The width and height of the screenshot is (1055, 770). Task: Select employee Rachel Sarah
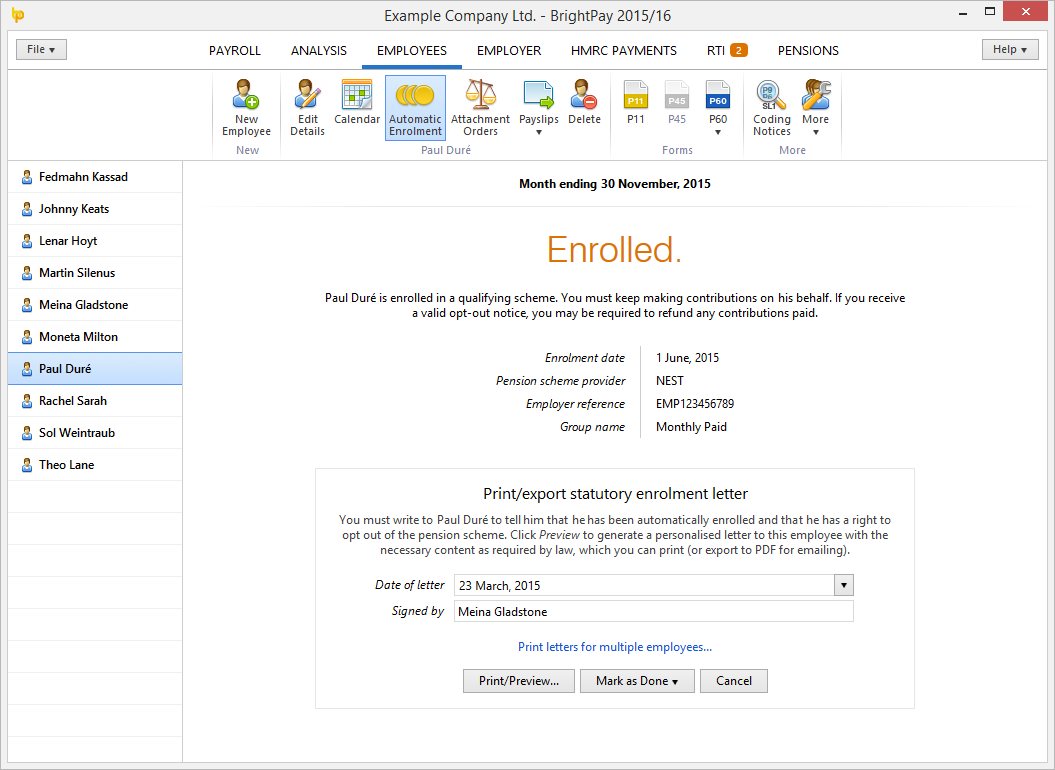click(95, 401)
